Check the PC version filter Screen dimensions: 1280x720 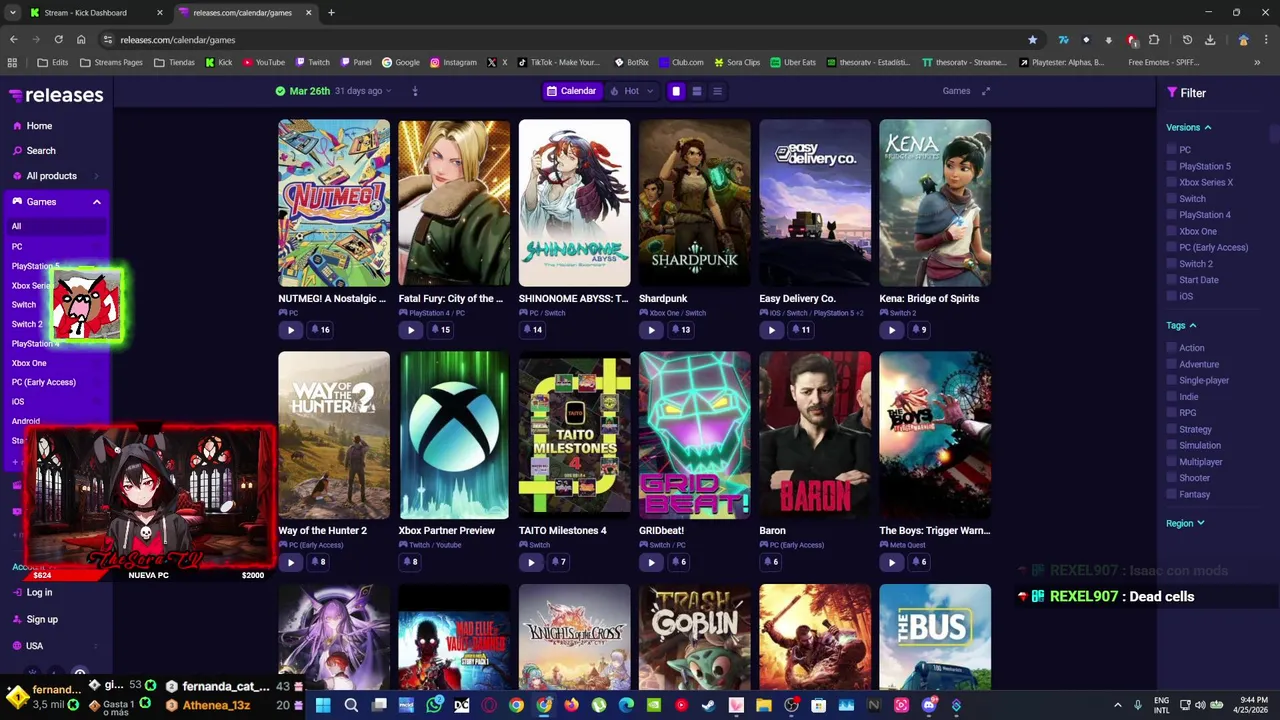[x=1171, y=150]
